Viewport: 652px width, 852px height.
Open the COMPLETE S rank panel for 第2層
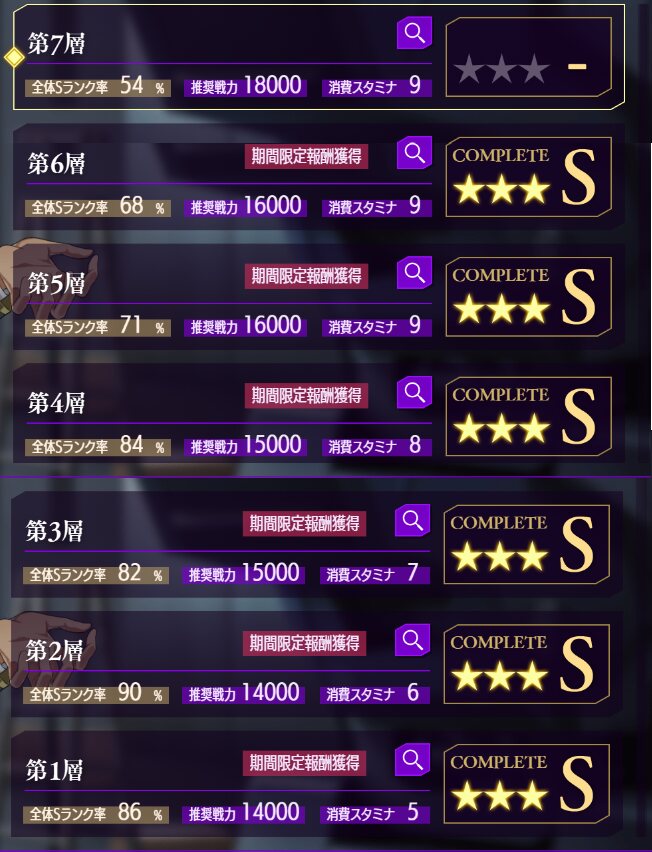(526, 664)
